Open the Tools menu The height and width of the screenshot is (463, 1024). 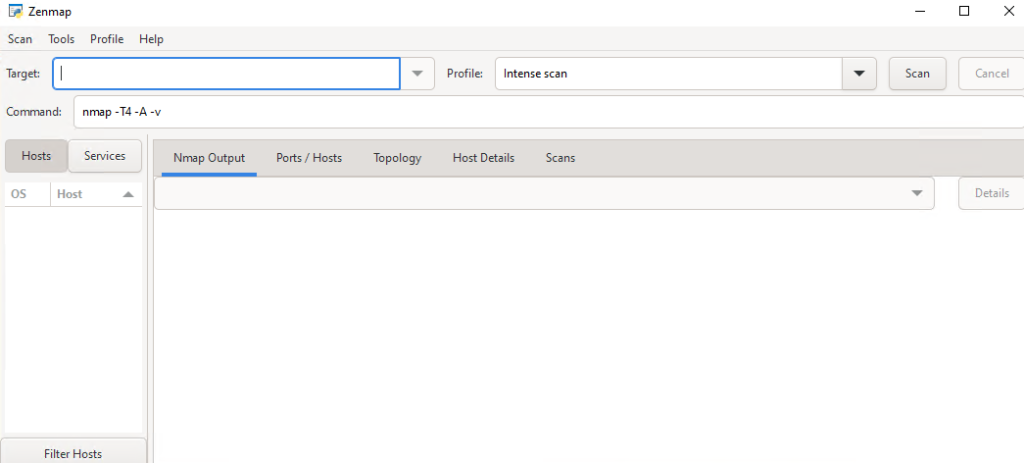[x=61, y=39]
